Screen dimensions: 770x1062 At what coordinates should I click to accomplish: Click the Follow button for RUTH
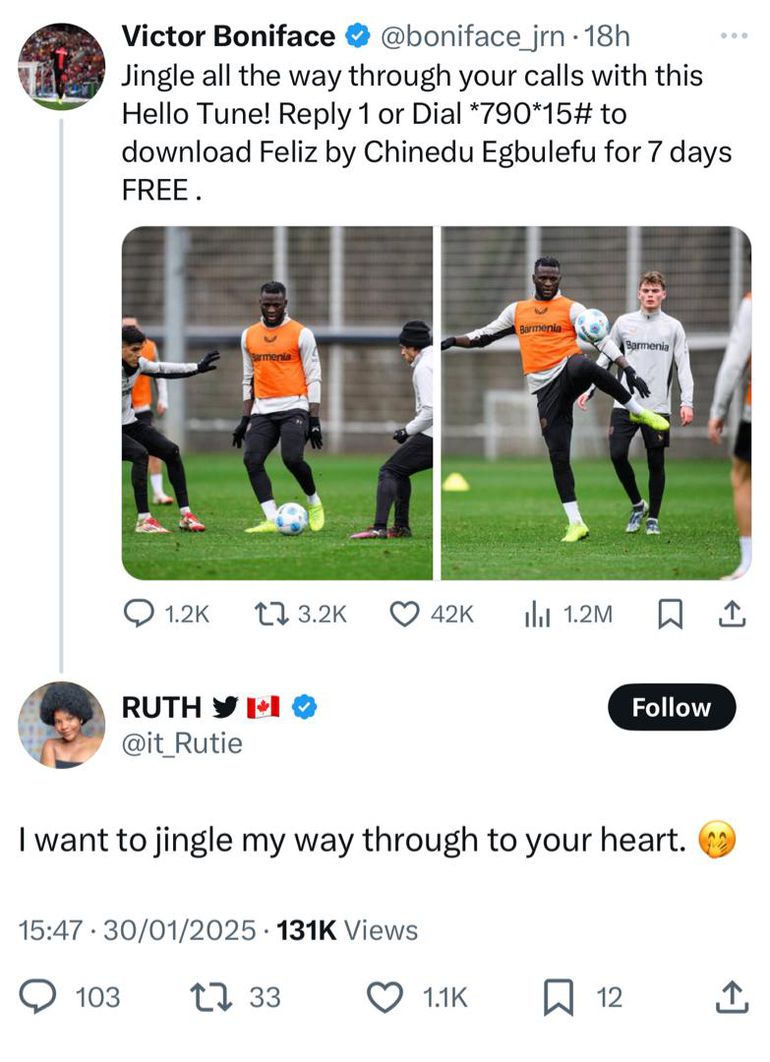point(671,708)
